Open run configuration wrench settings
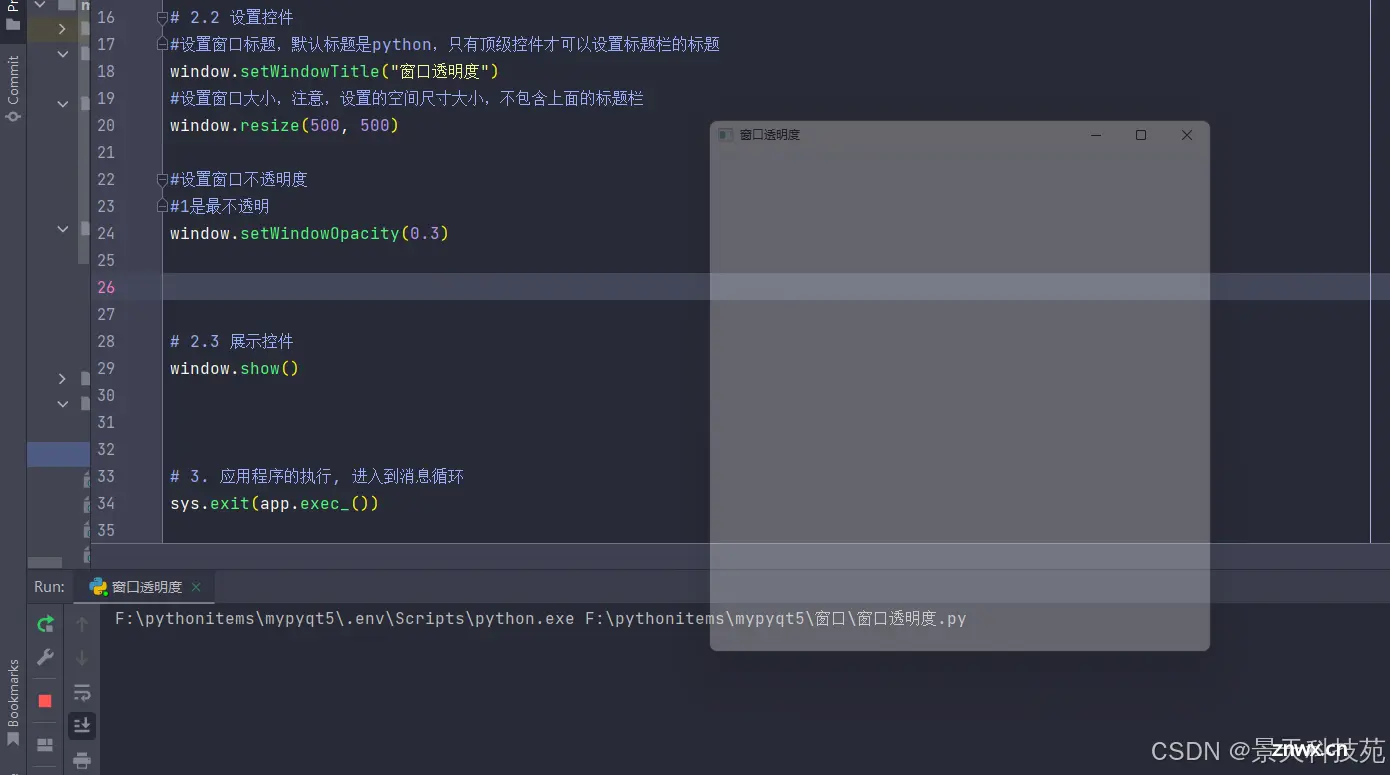Image resolution: width=1390 pixels, height=775 pixels. [x=45, y=657]
